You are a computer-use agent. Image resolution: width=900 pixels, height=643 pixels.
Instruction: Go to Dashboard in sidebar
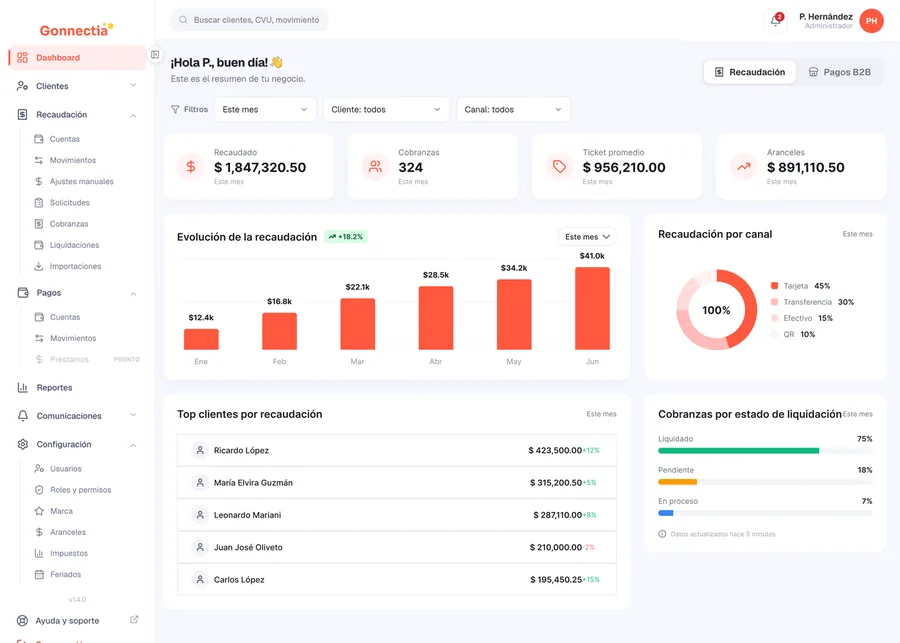77,57
